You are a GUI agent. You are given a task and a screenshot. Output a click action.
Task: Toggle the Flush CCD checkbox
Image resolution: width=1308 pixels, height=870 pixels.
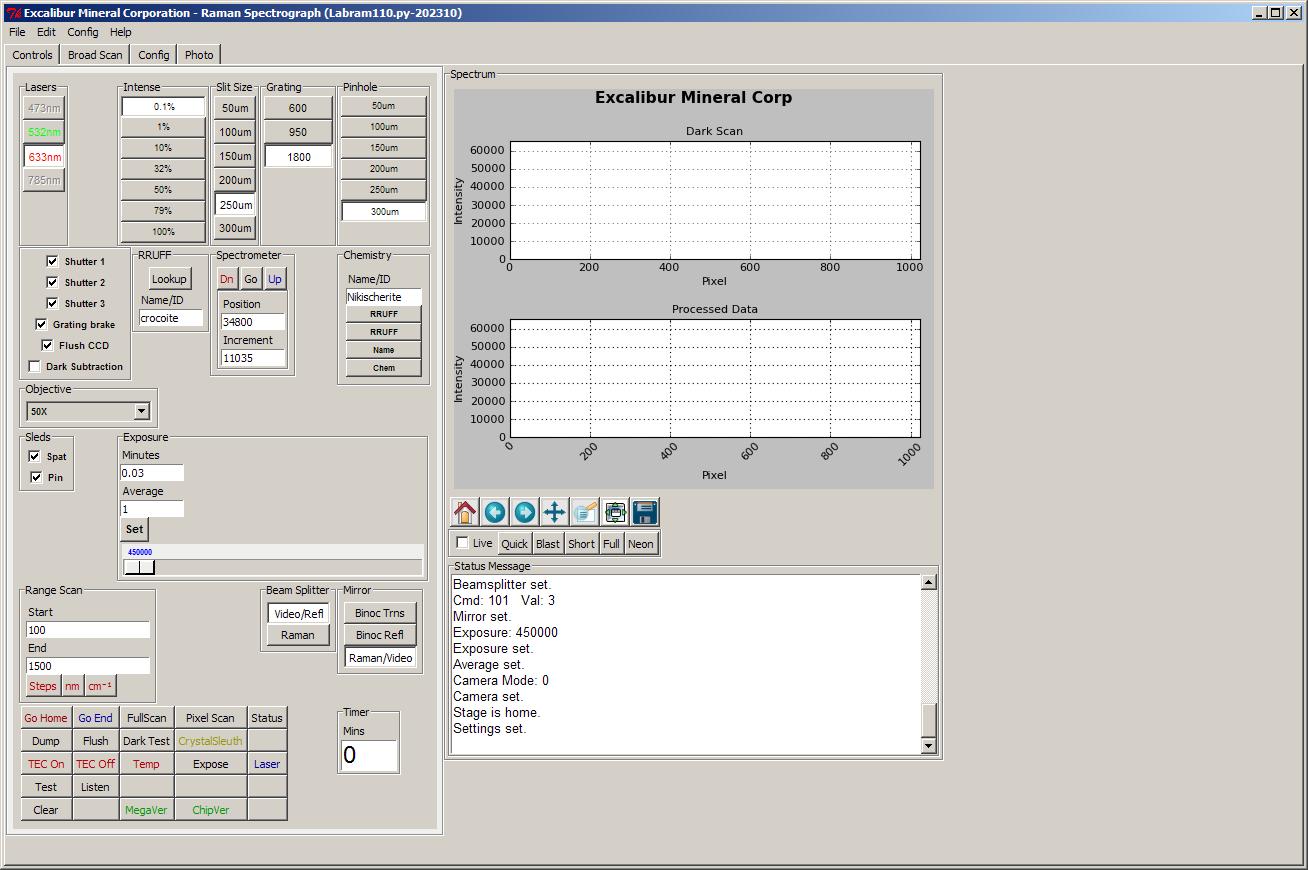click(x=46, y=345)
